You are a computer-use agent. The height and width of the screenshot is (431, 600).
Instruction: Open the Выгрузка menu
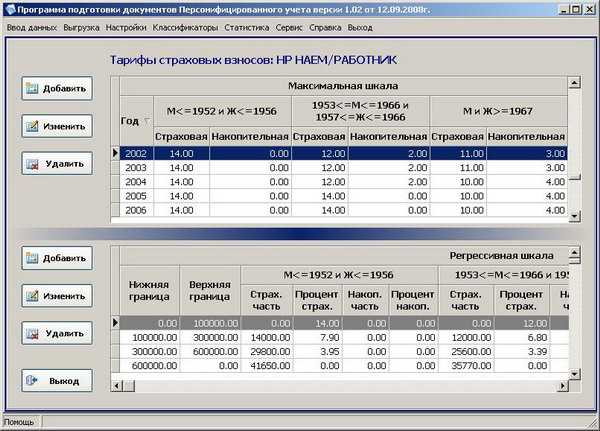[81, 28]
